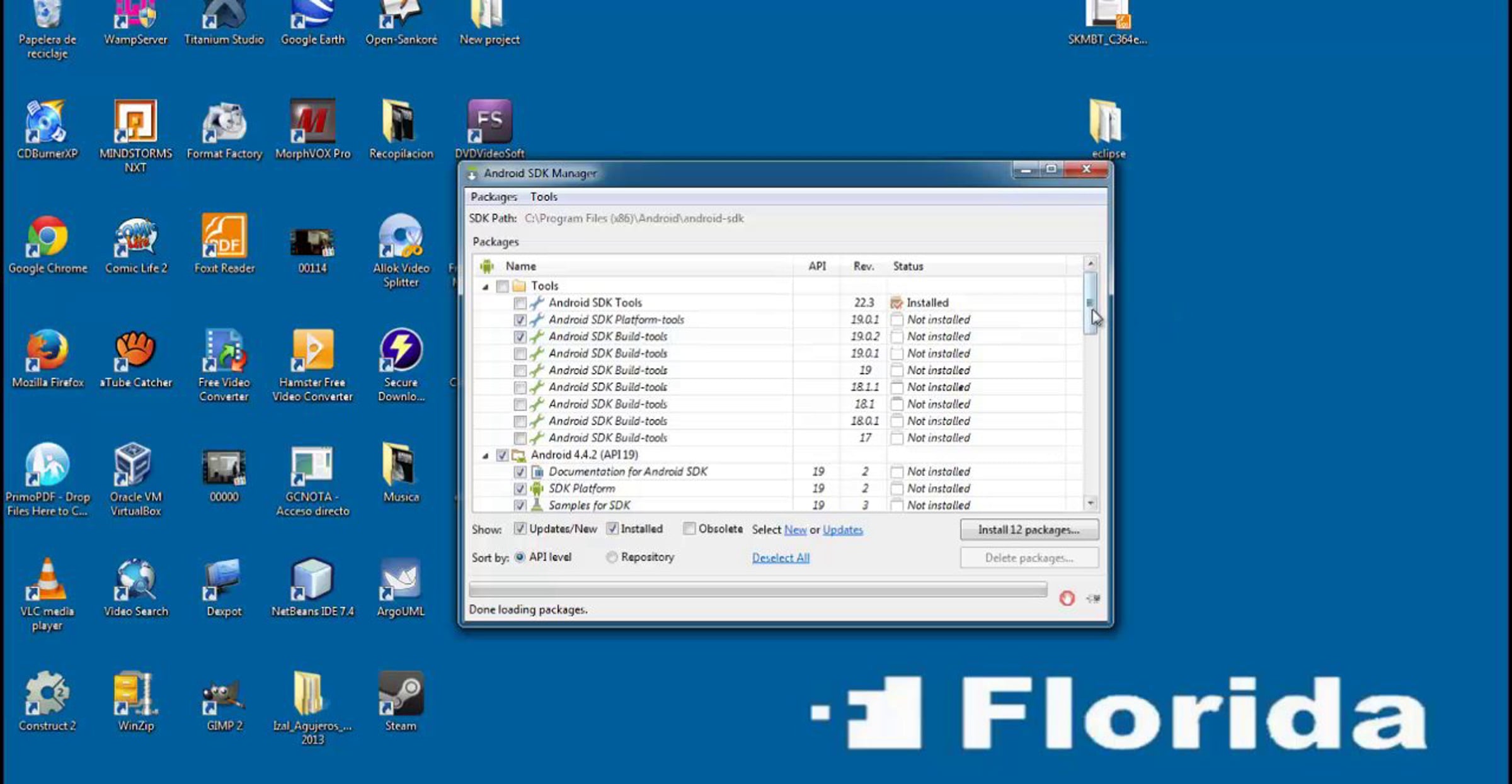
Task: Toggle the Updates/New show filter
Action: coord(520,529)
